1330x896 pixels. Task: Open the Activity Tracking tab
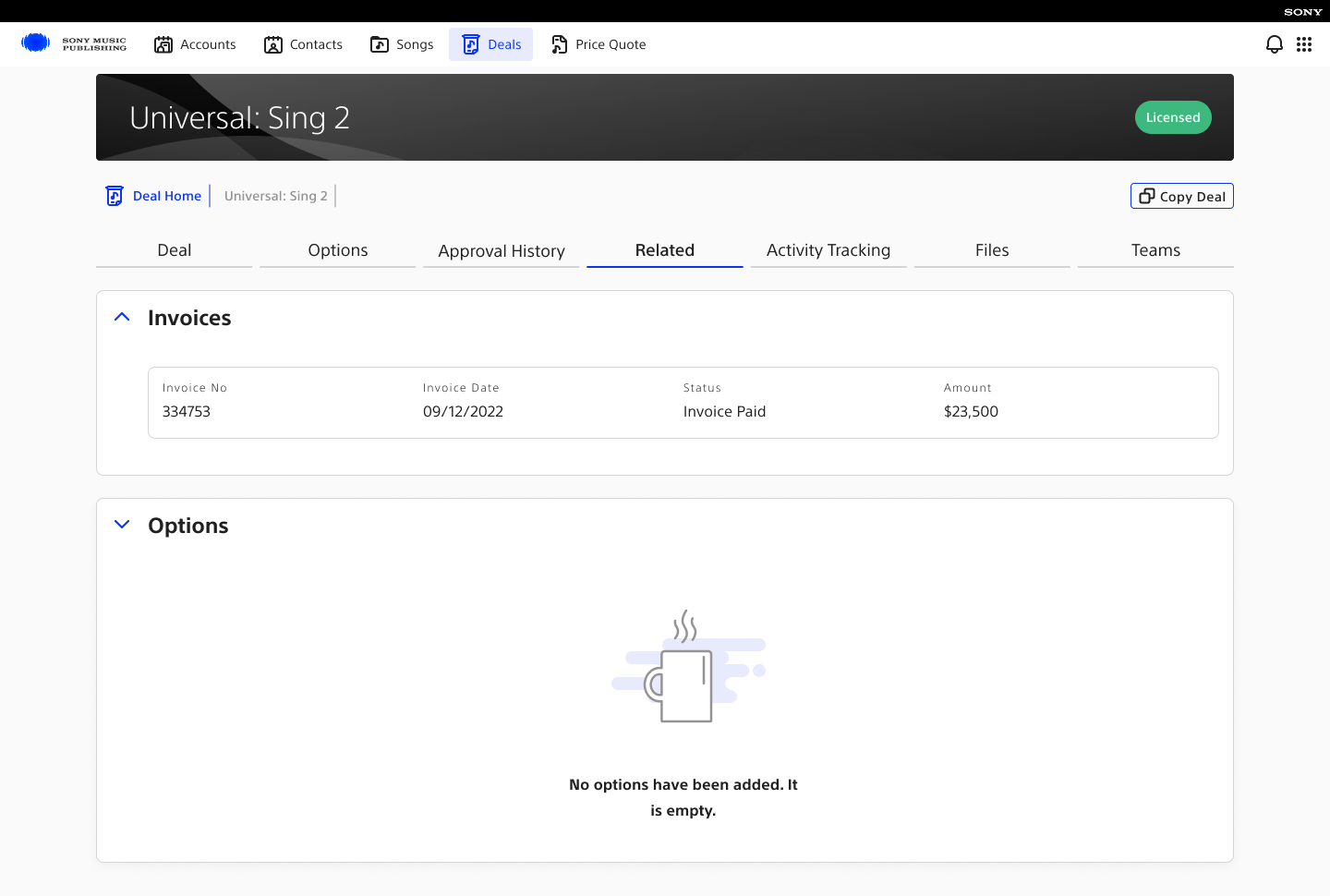click(x=828, y=250)
